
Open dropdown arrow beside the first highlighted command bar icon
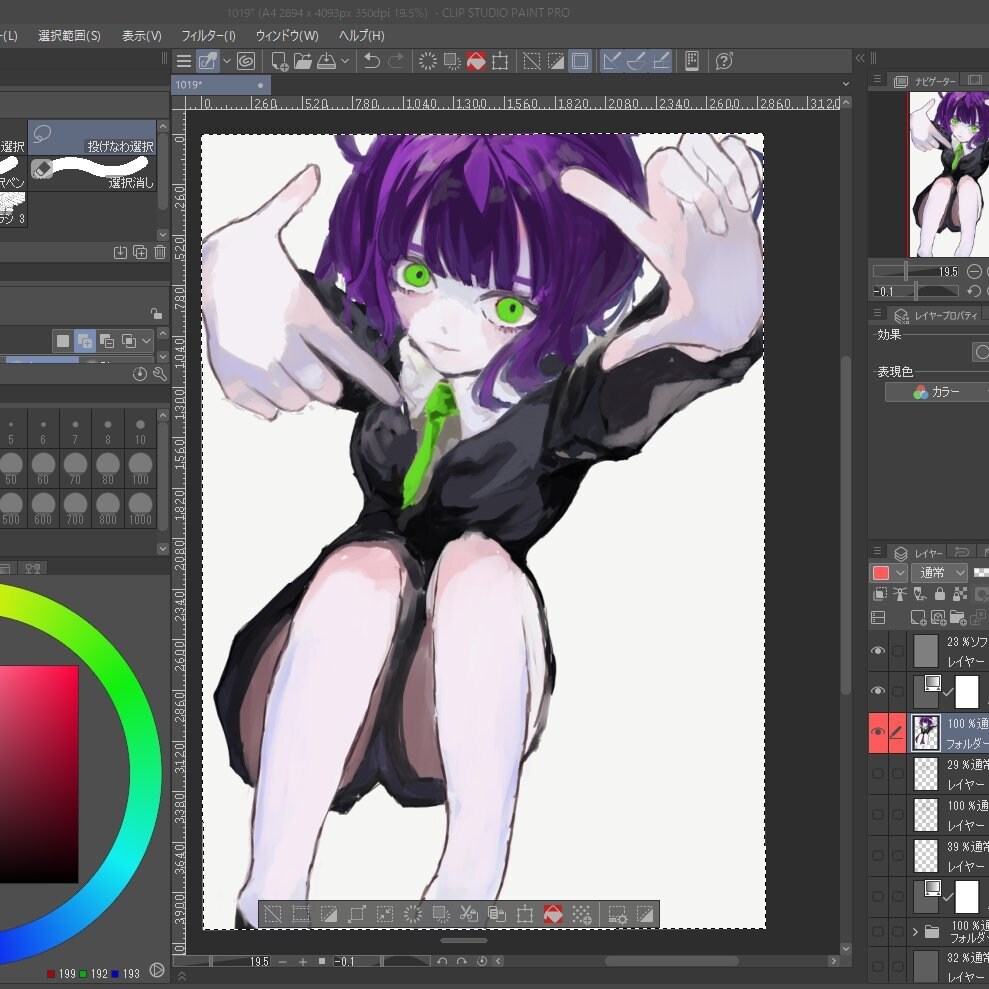pos(226,61)
